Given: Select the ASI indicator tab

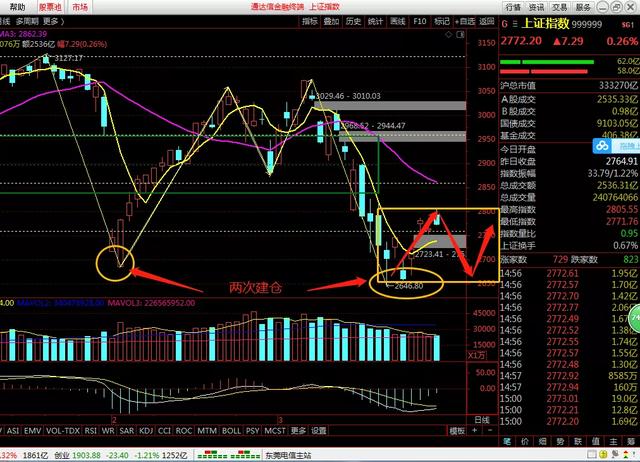Looking at the screenshot, I should pos(13,431).
